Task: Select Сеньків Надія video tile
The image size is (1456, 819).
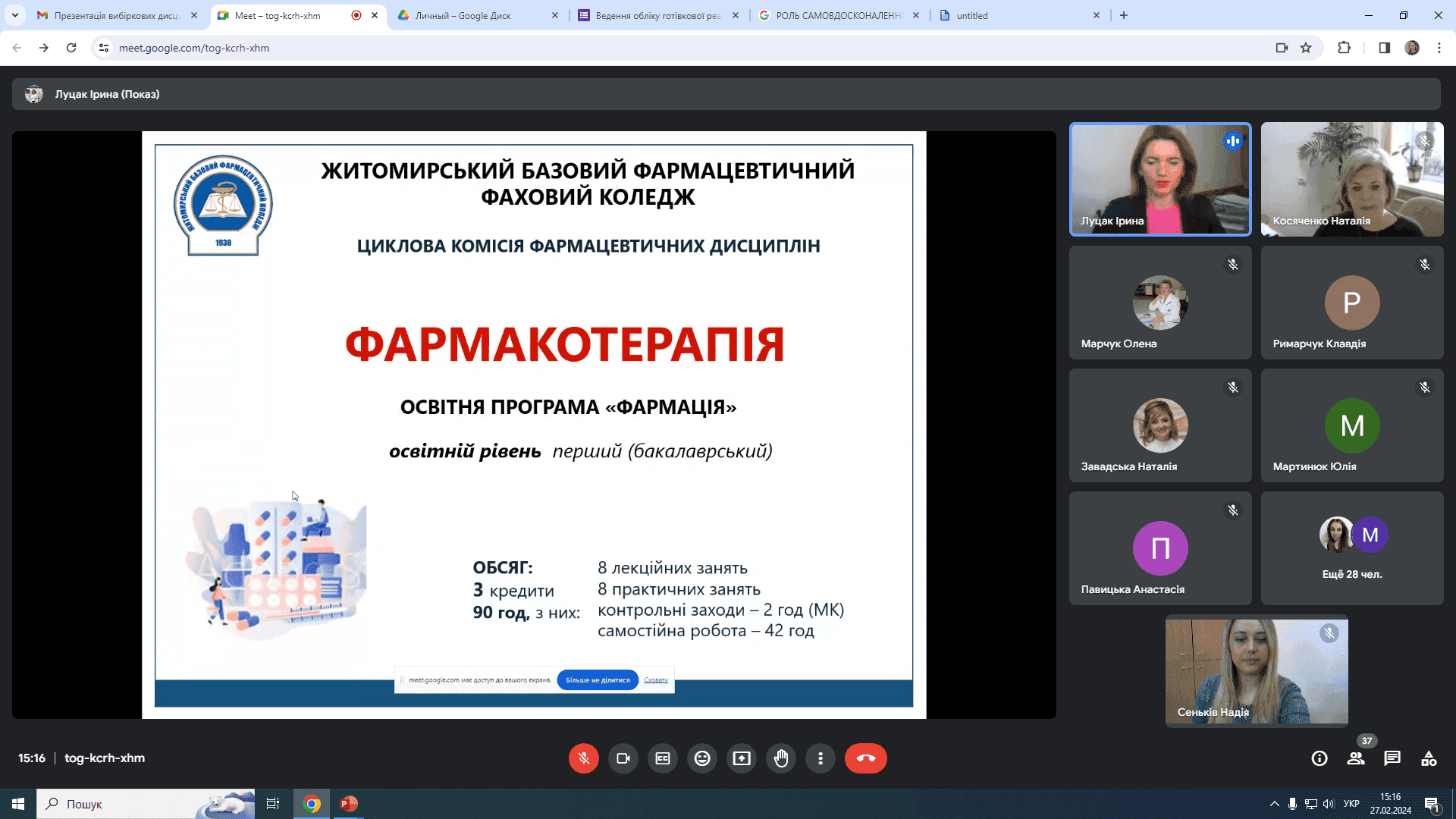Action: click(1257, 671)
